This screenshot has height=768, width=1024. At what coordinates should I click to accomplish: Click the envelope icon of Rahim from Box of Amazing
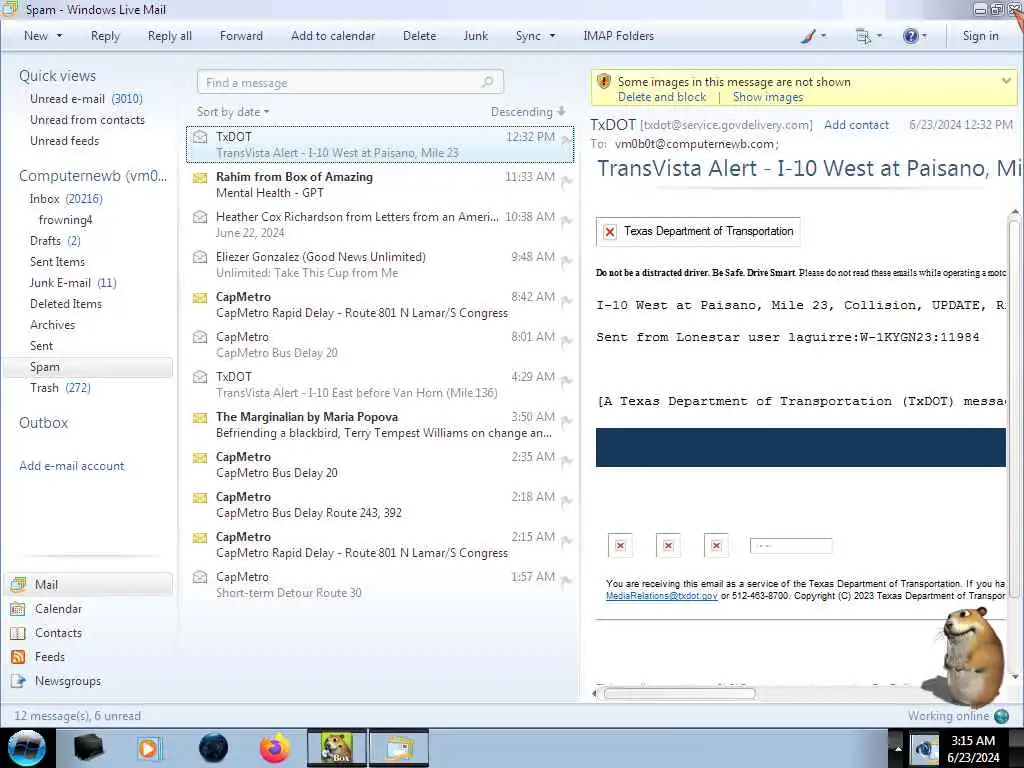pos(200,178)
